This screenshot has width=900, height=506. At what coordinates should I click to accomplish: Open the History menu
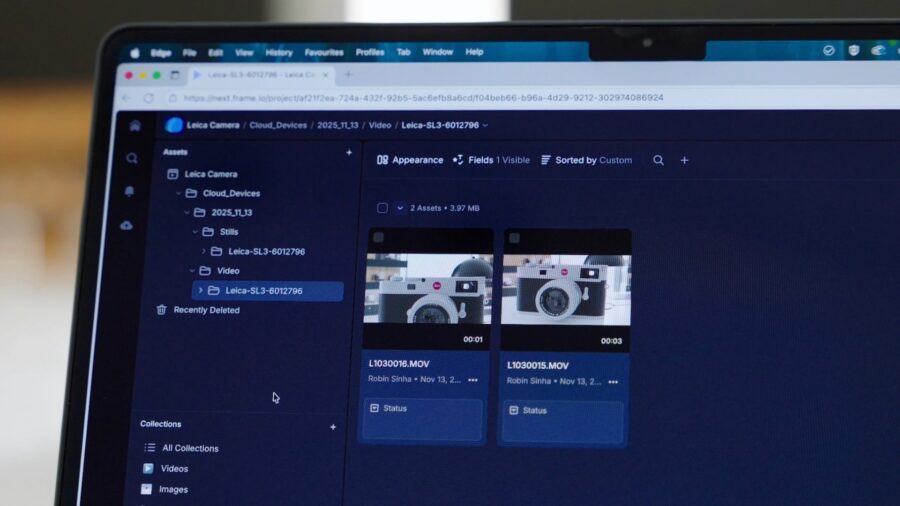(279, 53)
